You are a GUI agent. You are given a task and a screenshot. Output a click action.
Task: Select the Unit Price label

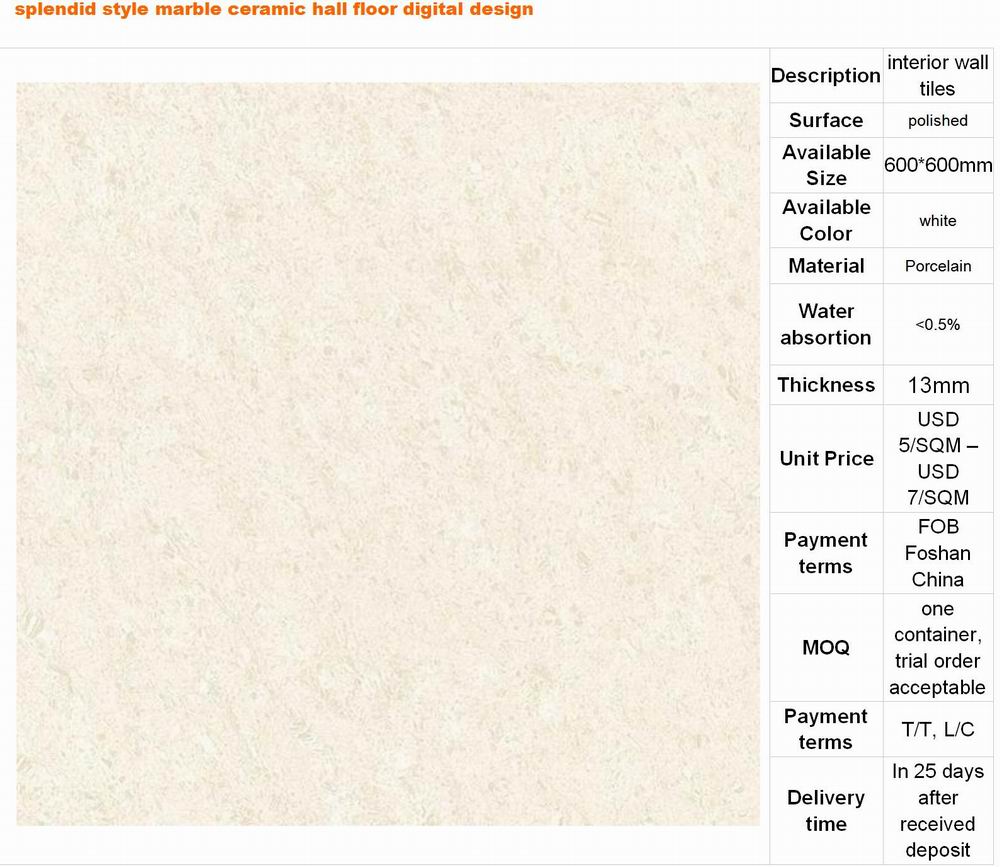pyautogui.click(x=826, y=459)
